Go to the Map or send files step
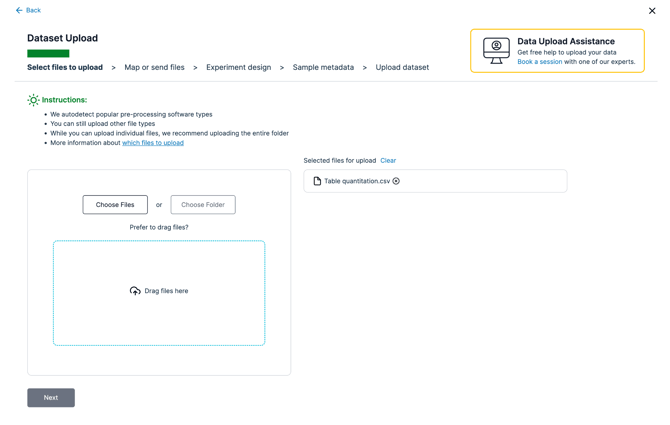Viewport: 670px width, 425px height. coord(154,68)
